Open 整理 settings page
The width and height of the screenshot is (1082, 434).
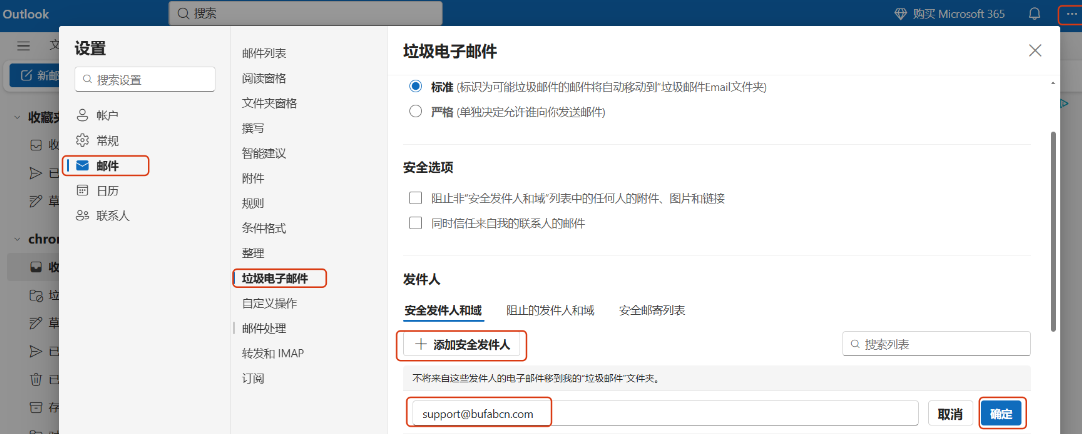tap(253, 253)
